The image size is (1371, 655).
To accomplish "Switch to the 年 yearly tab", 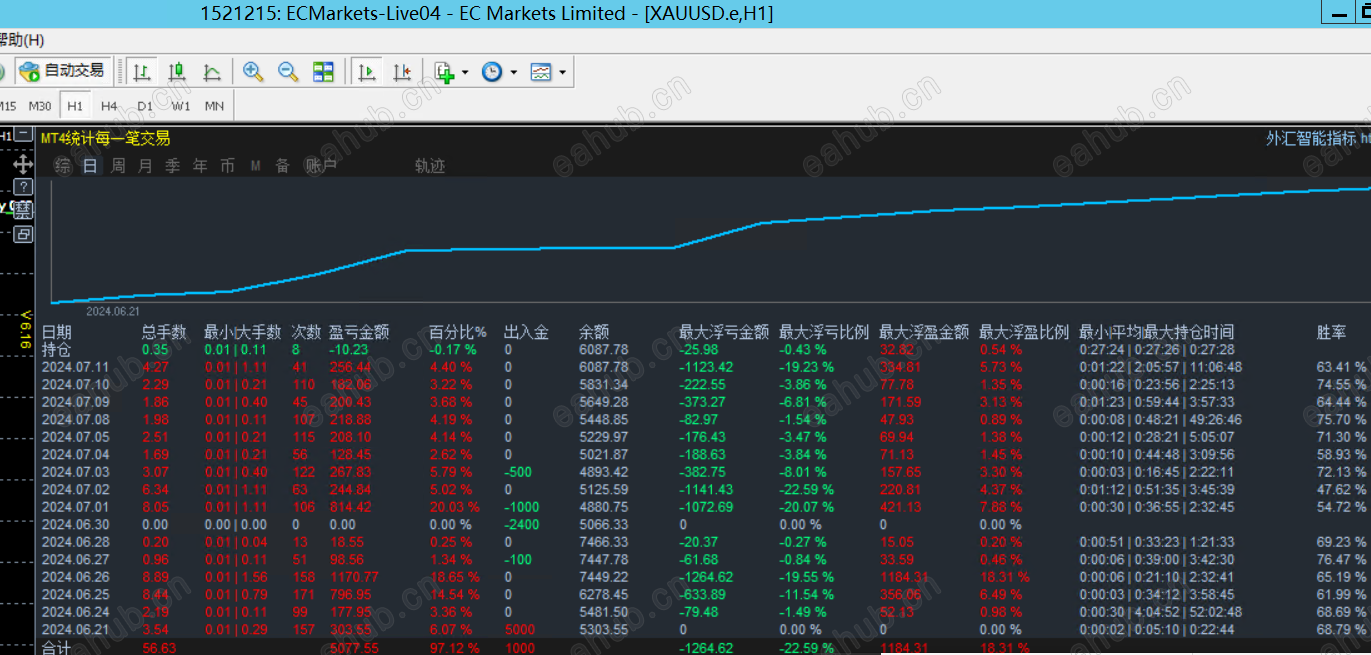I will (200, 166).
